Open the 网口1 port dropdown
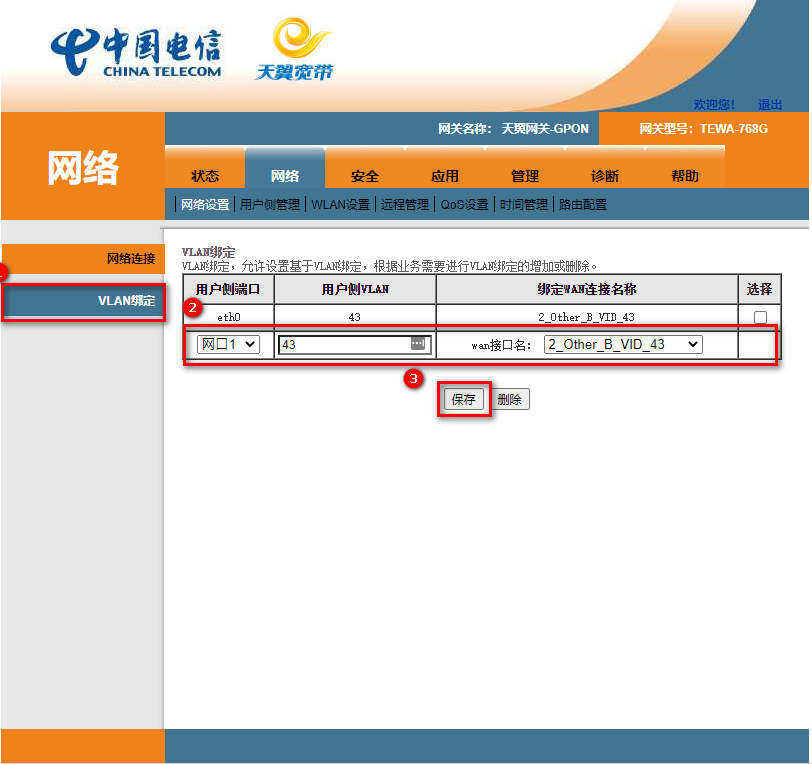Image resolution: width=812 pixels, height=764 pixels. coord(228,344)
